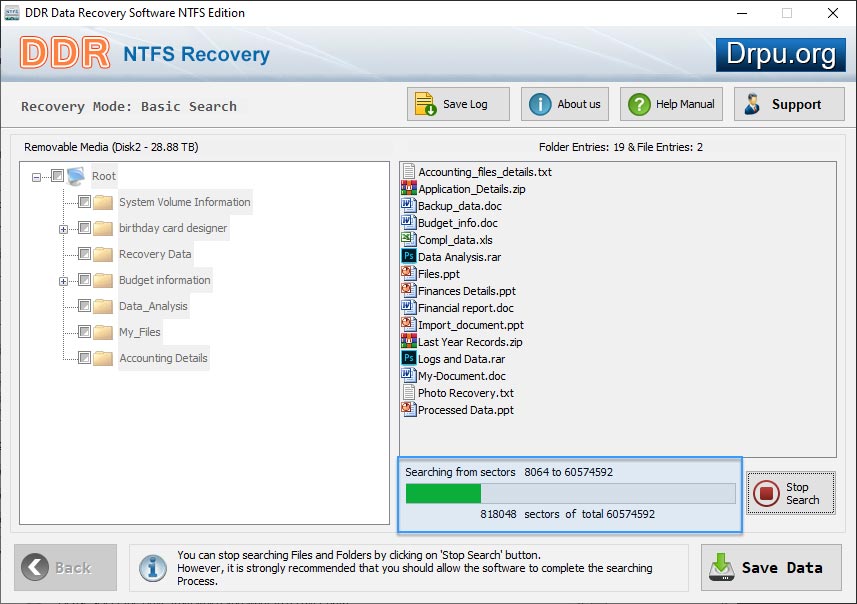
Task: Select the Root computer icon
Action: (x=76, y=176)
